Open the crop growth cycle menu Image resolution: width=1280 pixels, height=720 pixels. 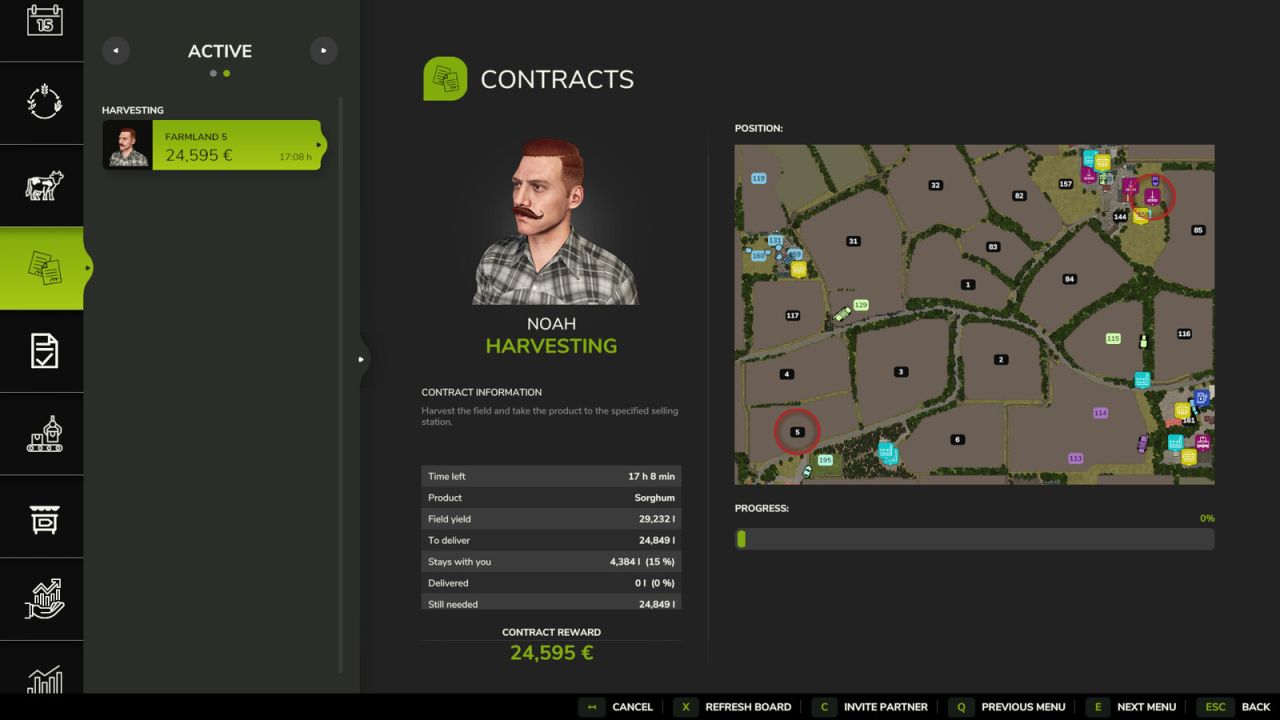coord(44,103)
